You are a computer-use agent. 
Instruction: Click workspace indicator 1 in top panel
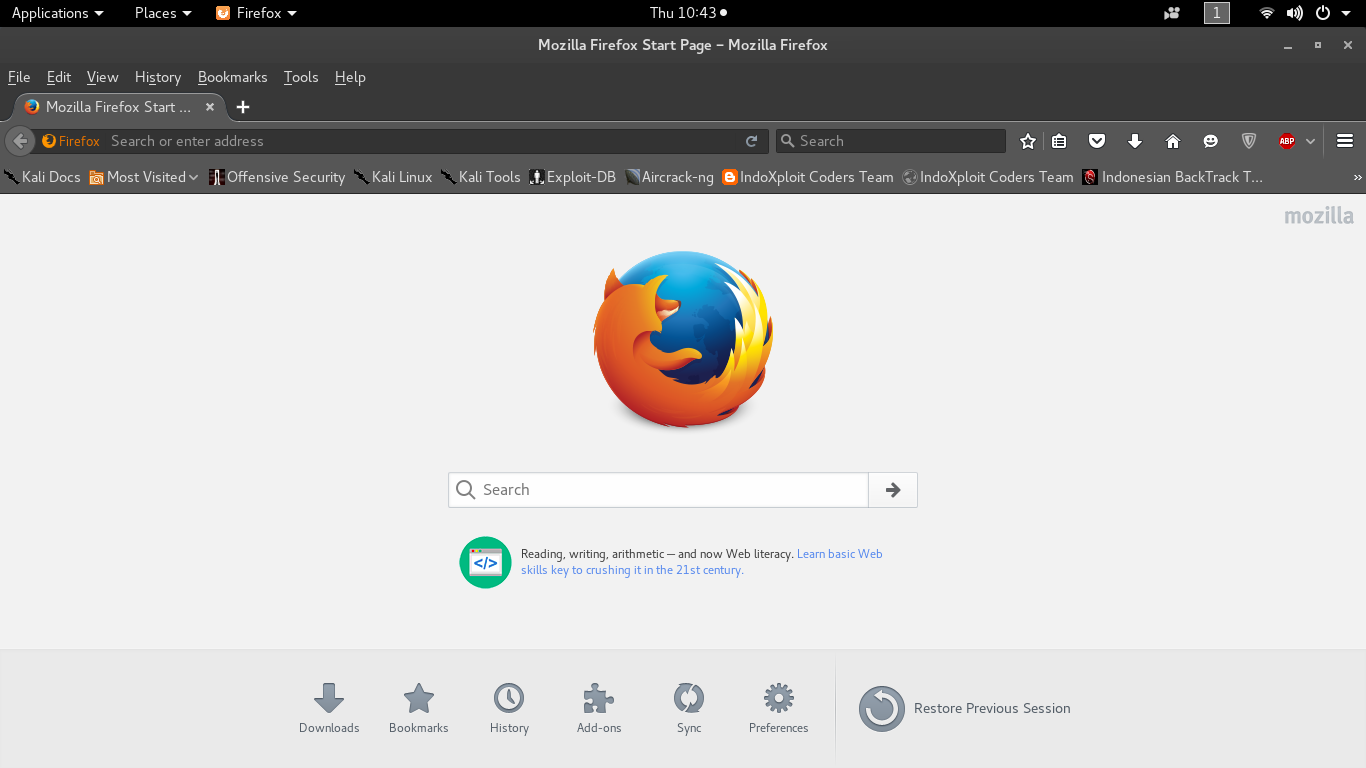[x=1217, y=13]
